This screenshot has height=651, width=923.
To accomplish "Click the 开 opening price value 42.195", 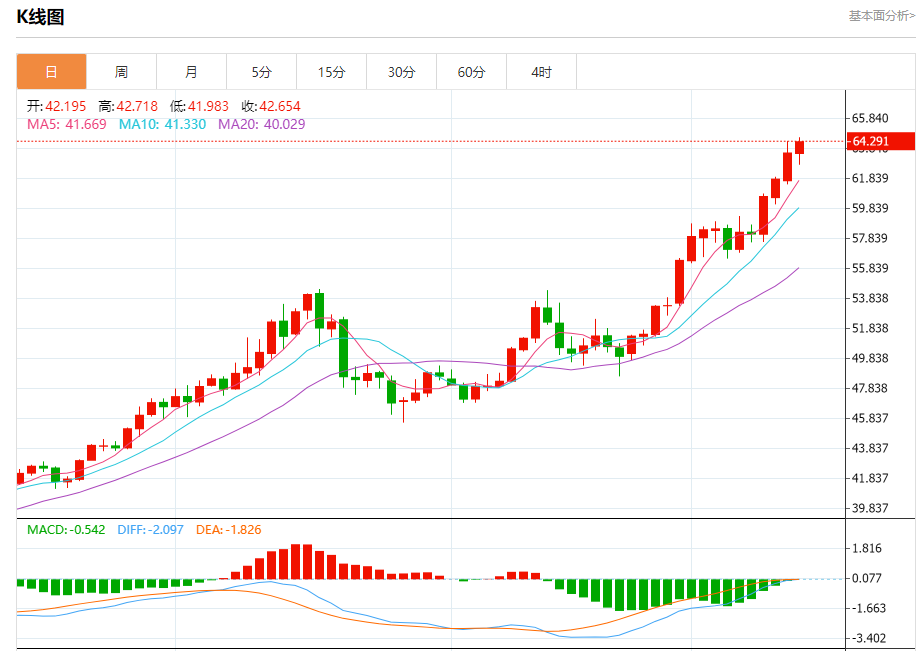I will 65,106.
